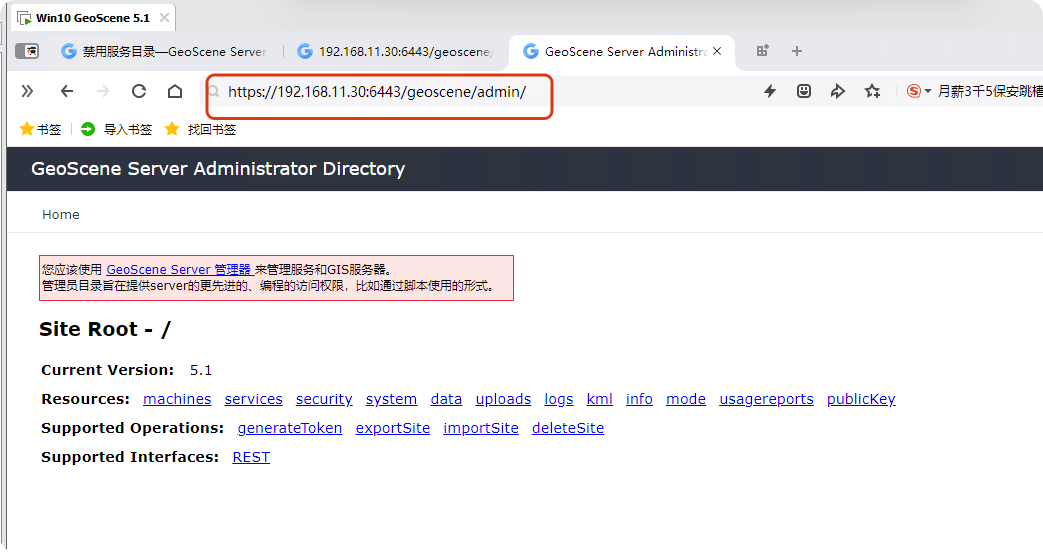Bookmark page with star-plus icon
Image resolution: width=1043 pixels, height=552 pixels.
pos(872,91)
